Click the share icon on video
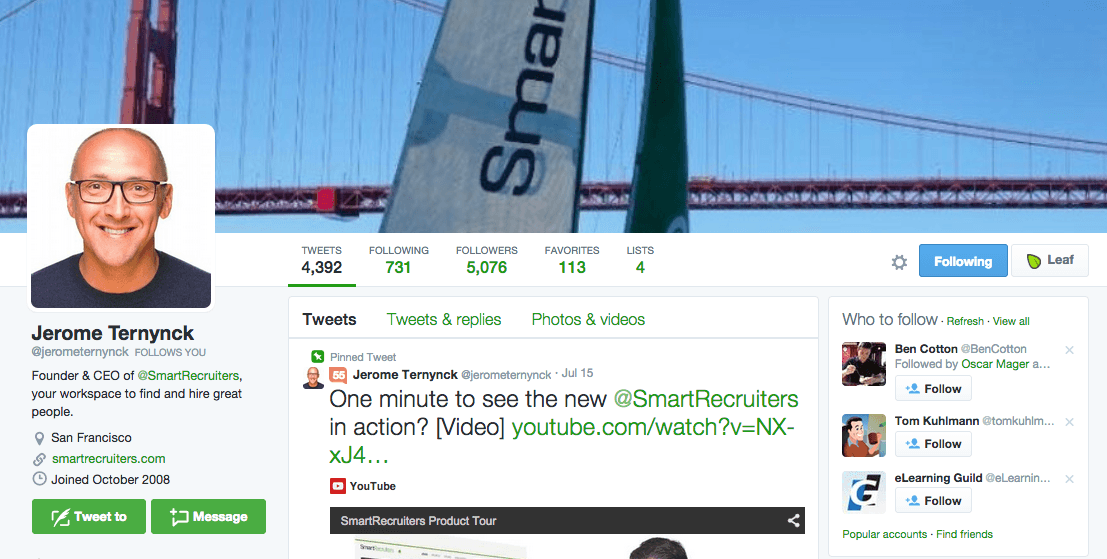This screenshot has width=1107, height=559. click(794, 521)
